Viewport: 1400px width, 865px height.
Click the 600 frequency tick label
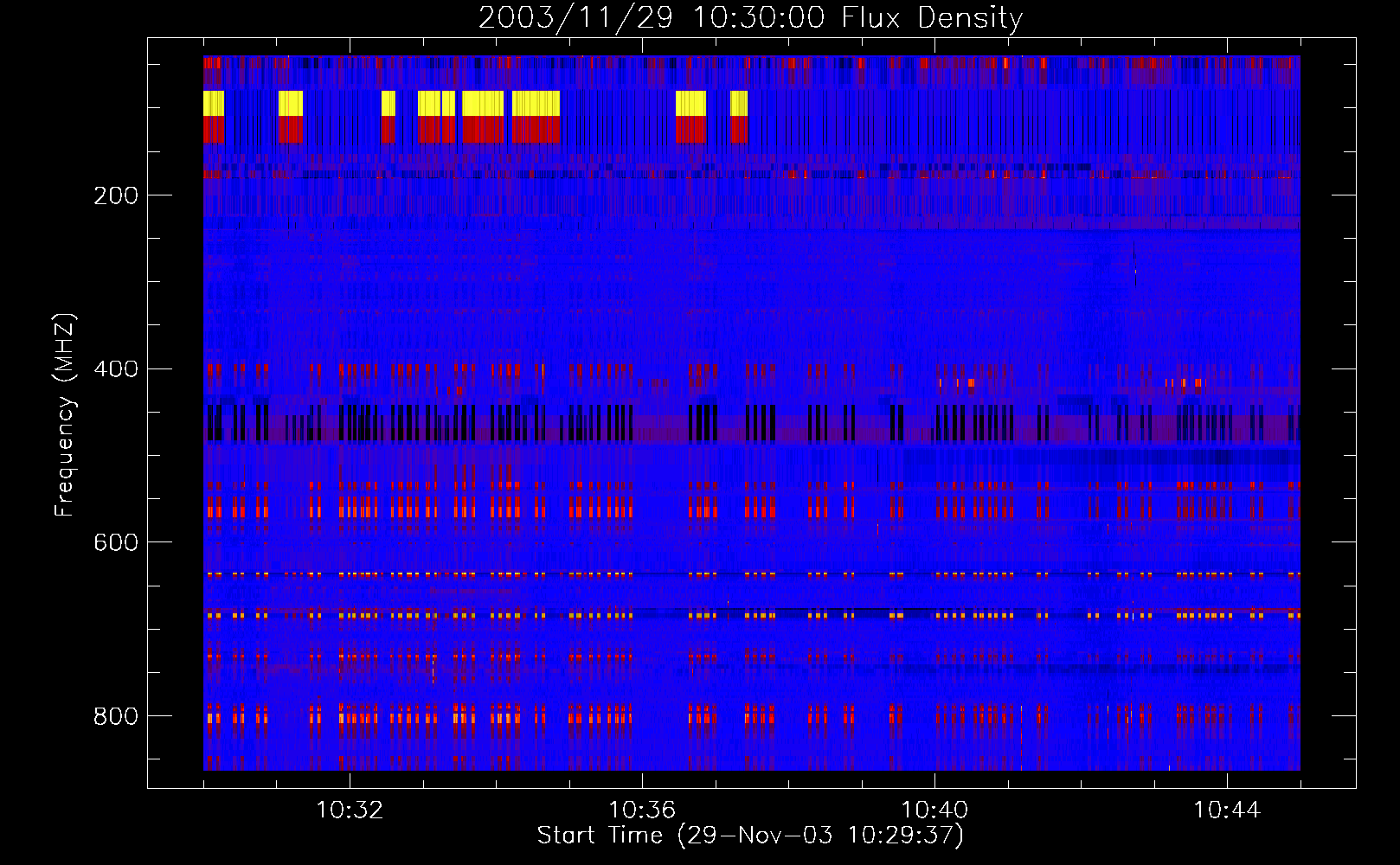116,542
